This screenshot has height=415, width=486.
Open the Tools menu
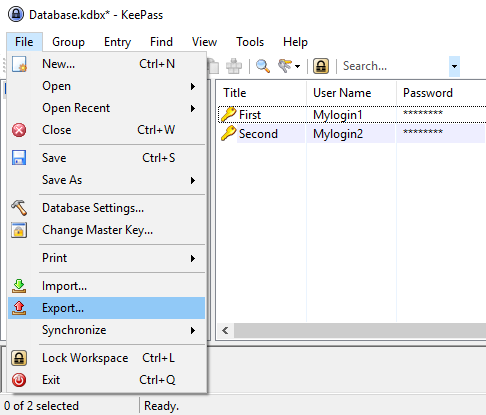pyautogui.click(x=250, y=42)
